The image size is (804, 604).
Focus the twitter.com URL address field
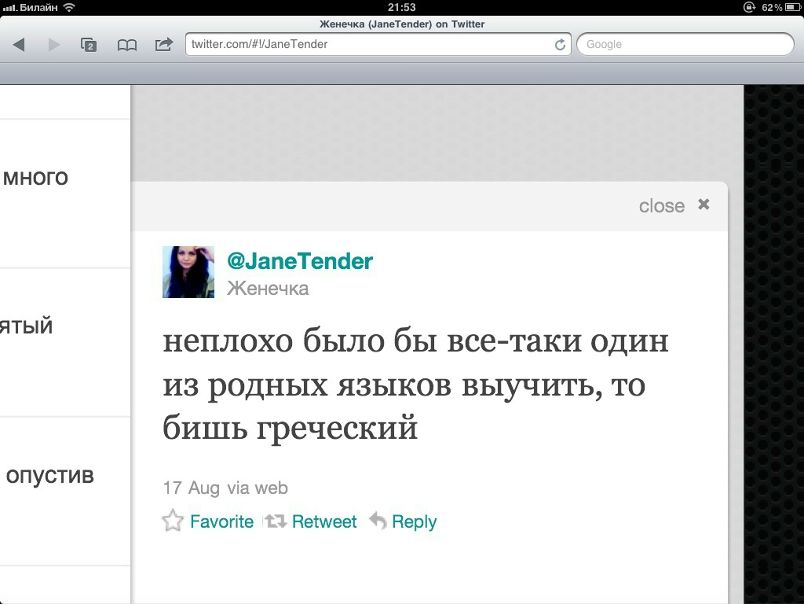[378, 45]
